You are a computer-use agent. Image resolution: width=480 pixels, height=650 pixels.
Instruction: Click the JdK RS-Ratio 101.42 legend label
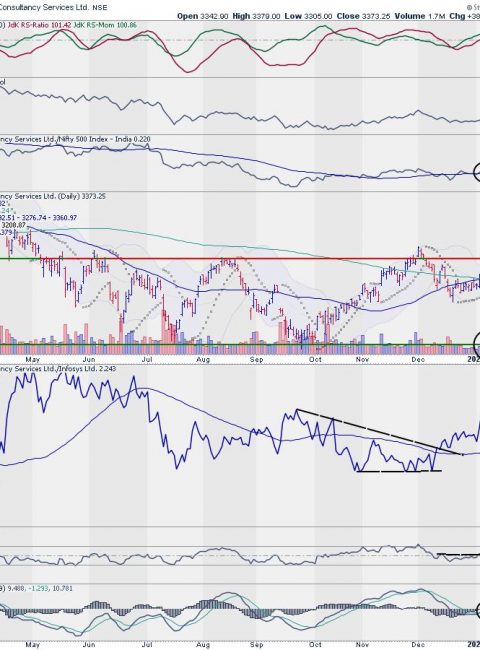(x=38, y=25)
